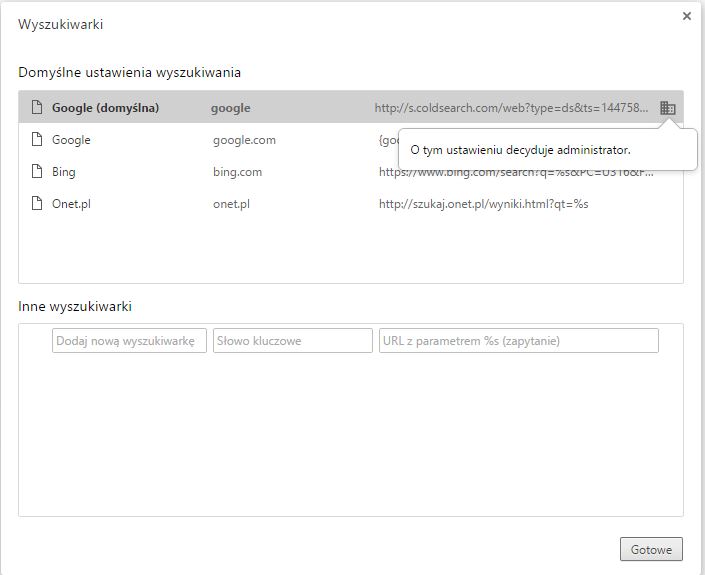Click the page icon beside Google (domyślna)
The height and width of the screenshot is (575, 705).
(x=37, y=107)
